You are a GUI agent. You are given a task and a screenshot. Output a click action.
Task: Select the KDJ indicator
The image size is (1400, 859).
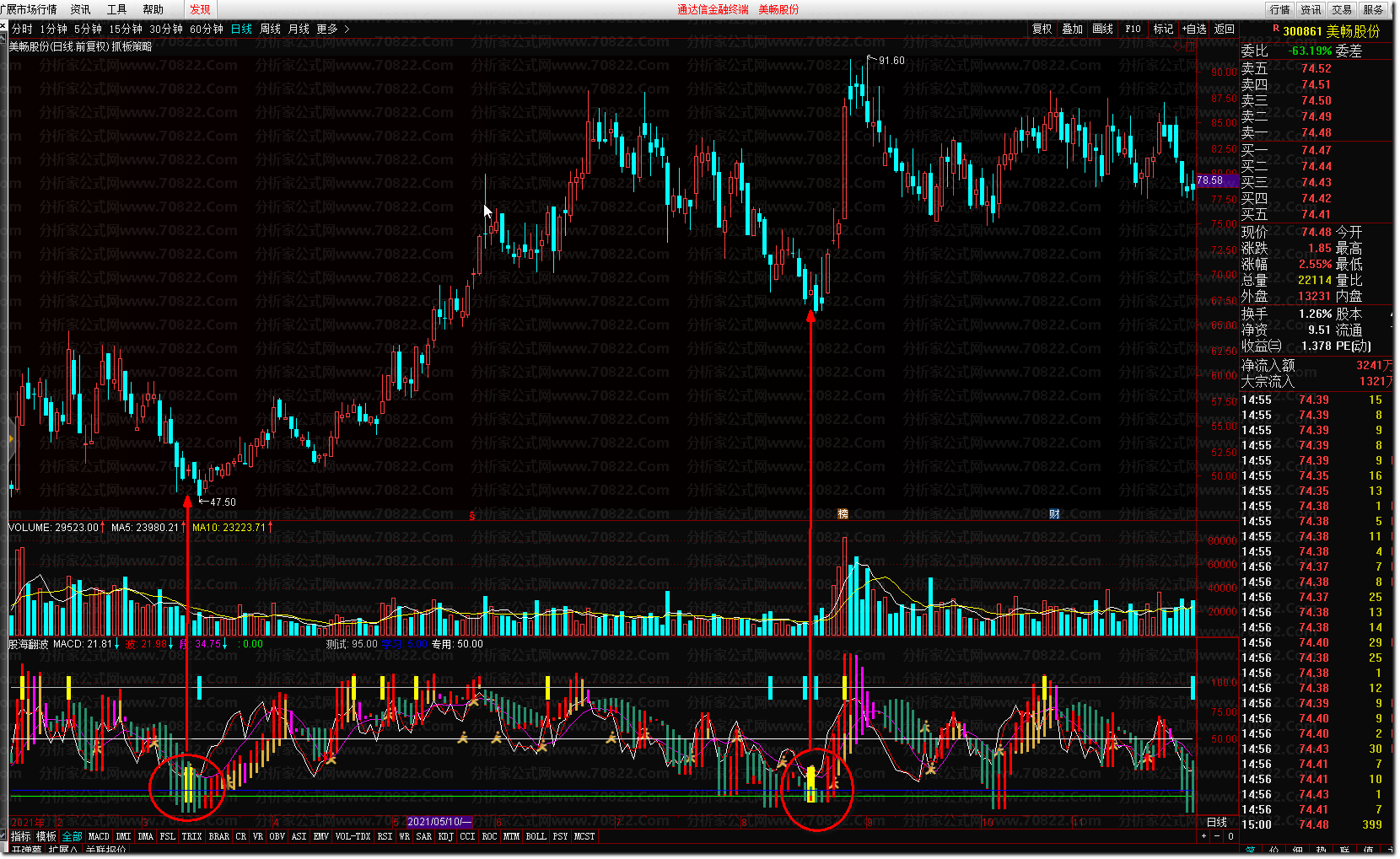446,836
